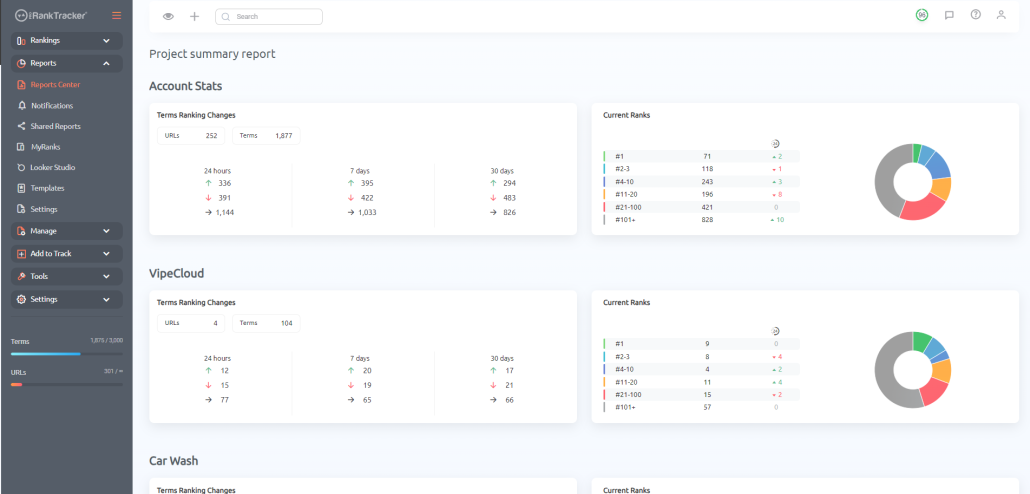Click Account Stats #11-20 orange color marker
This screenshot has height=494, width=1030.
pyautogui.click(x=604, y=194)
